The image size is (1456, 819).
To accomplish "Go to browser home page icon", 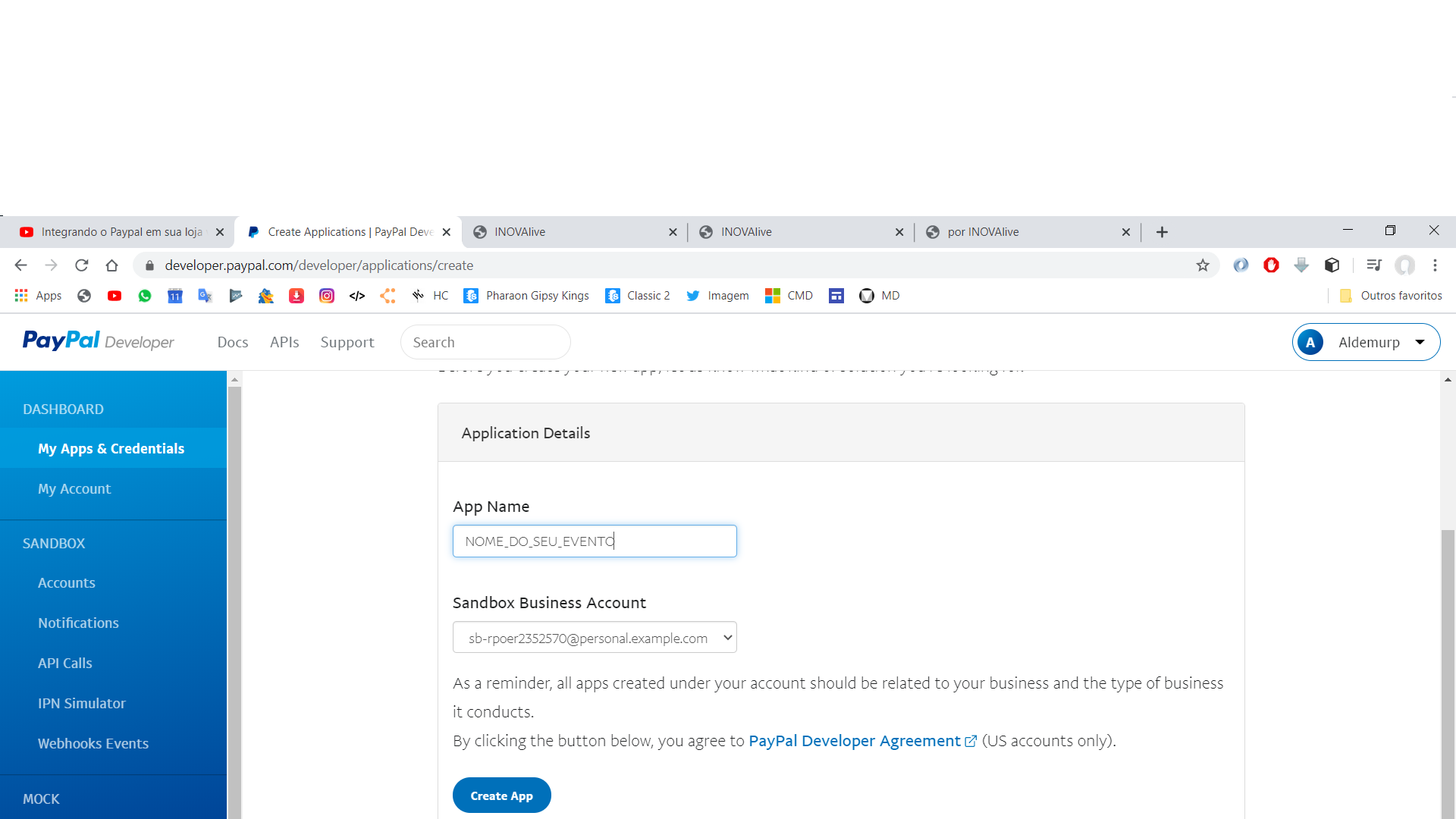I will pyautogui.click(x=112, y=265).
